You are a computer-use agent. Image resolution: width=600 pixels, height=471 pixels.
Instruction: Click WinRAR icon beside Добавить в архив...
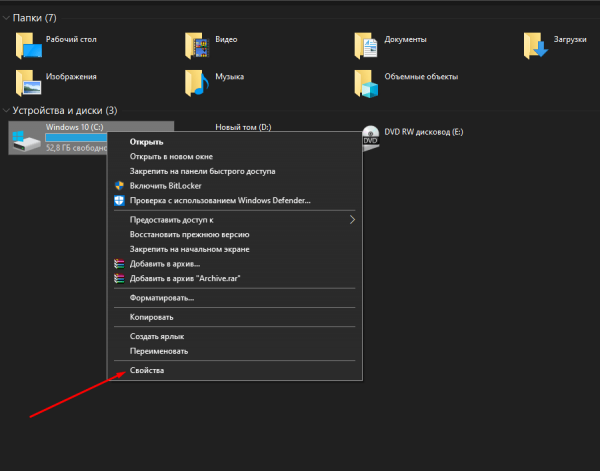point(119,264)
